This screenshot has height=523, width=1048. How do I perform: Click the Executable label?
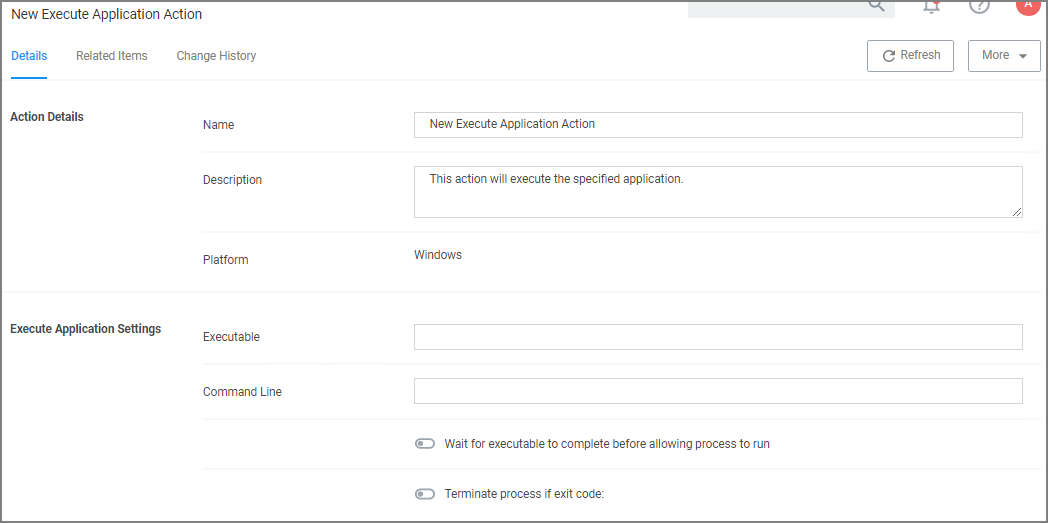(231, 337)
